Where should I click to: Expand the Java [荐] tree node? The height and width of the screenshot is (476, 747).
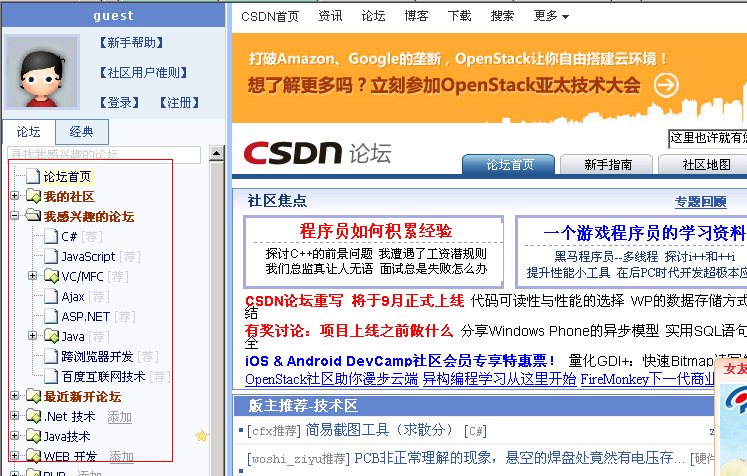(x=32, y=335)
